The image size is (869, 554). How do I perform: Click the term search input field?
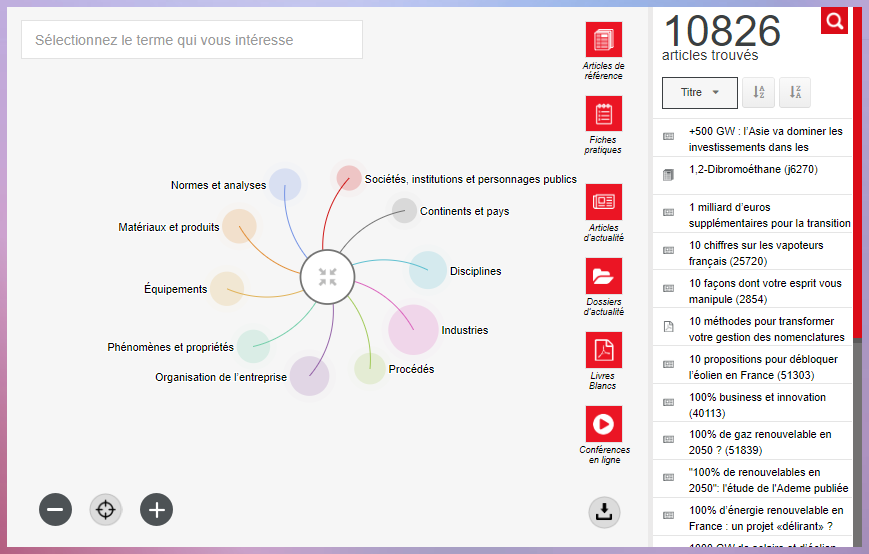(192, 40)
